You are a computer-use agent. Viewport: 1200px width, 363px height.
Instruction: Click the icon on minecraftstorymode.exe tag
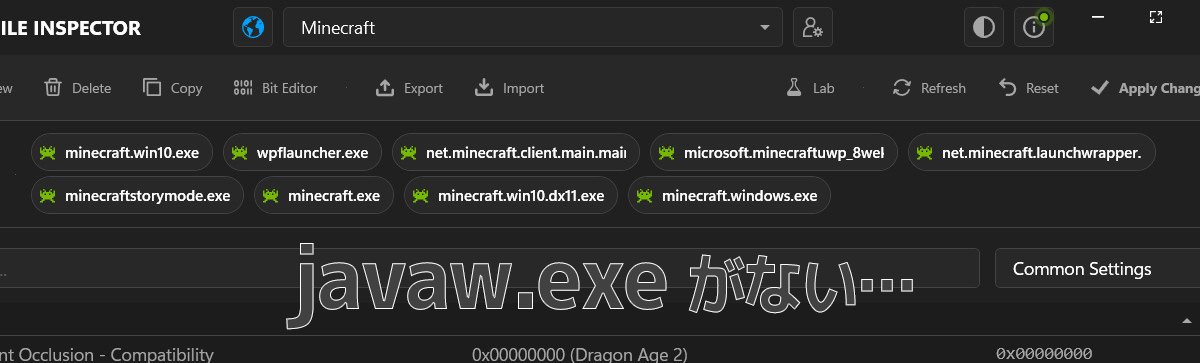coord(47,195)
